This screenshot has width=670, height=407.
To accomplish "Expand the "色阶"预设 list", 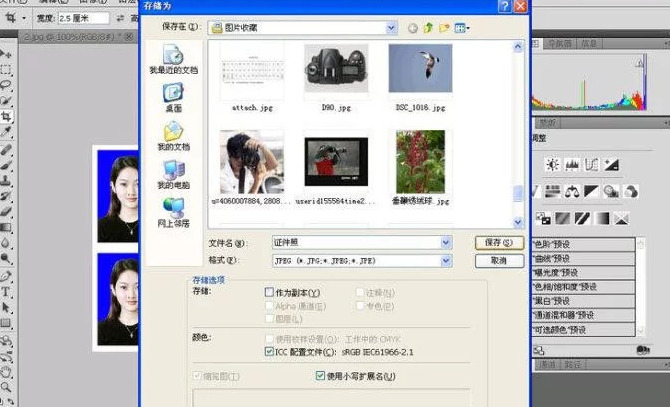I will (584, 244).
